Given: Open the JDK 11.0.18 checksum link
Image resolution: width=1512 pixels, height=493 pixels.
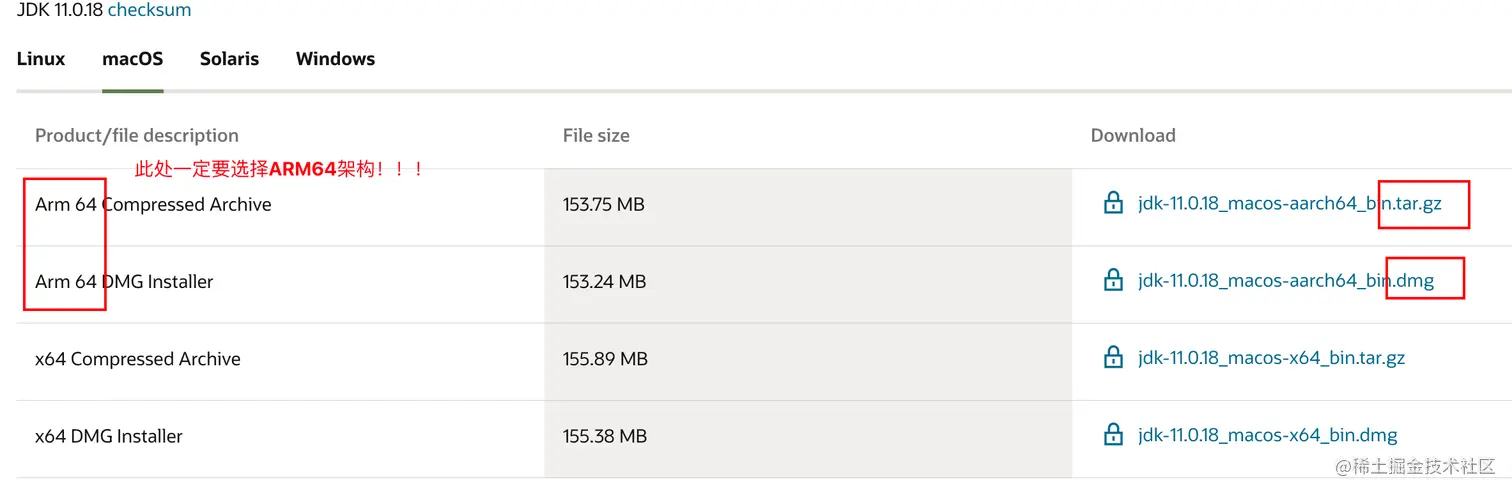Looking at the screenshot, I should [149, 10].
